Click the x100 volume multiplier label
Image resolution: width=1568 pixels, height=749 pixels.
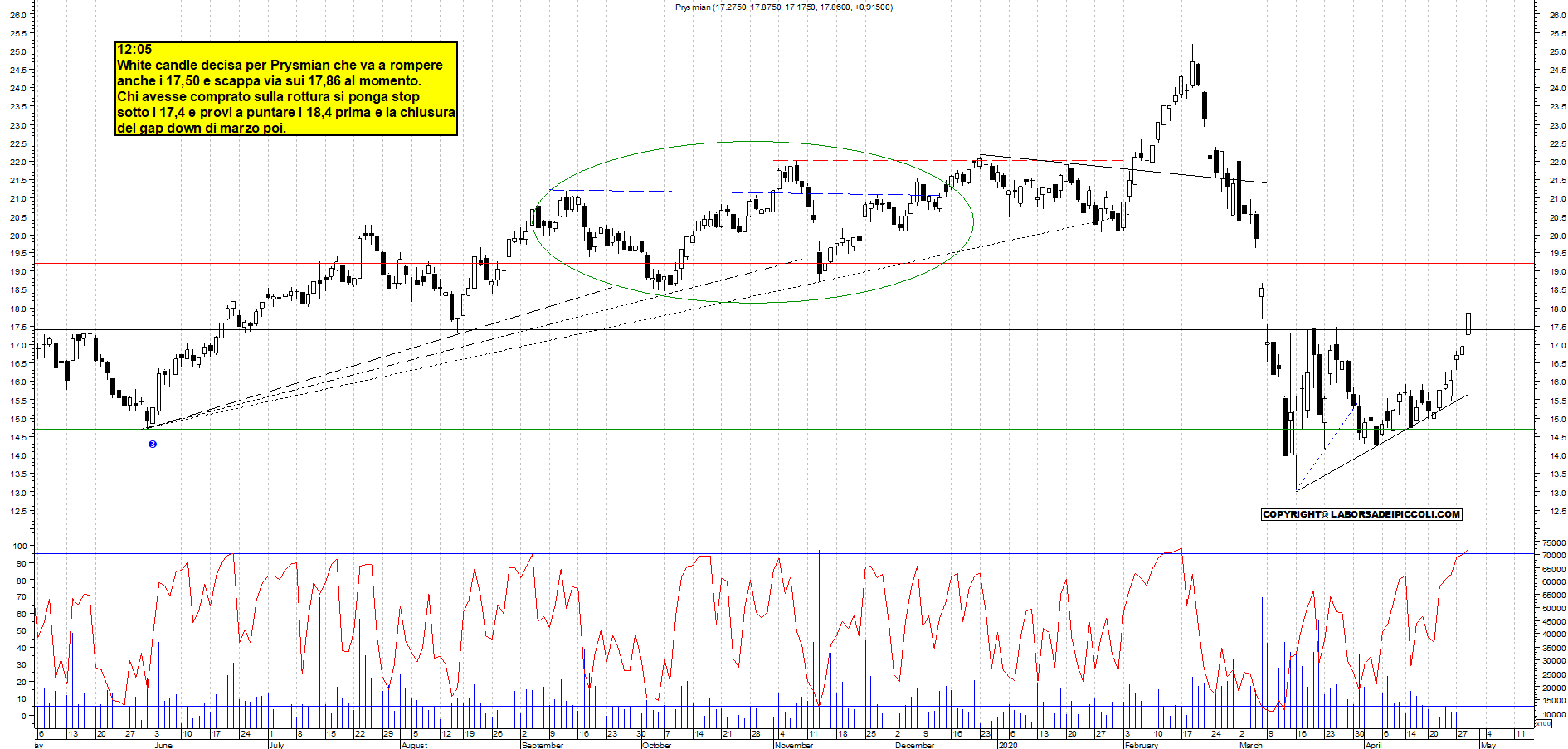pos(1543,724)
